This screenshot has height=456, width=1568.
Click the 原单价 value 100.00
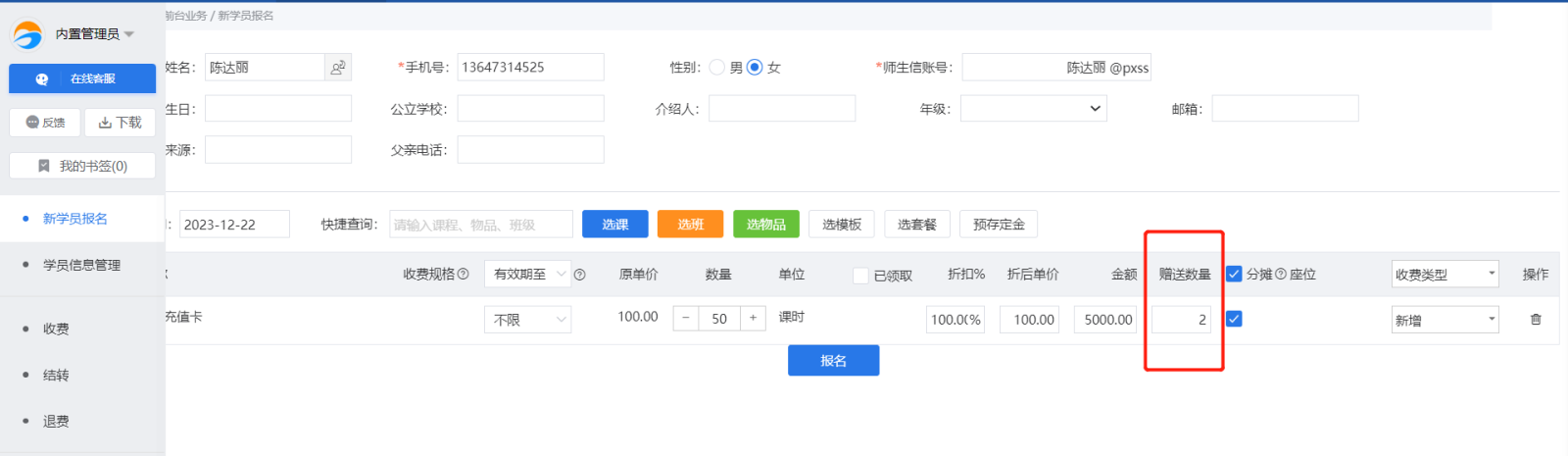click(638, 317)
